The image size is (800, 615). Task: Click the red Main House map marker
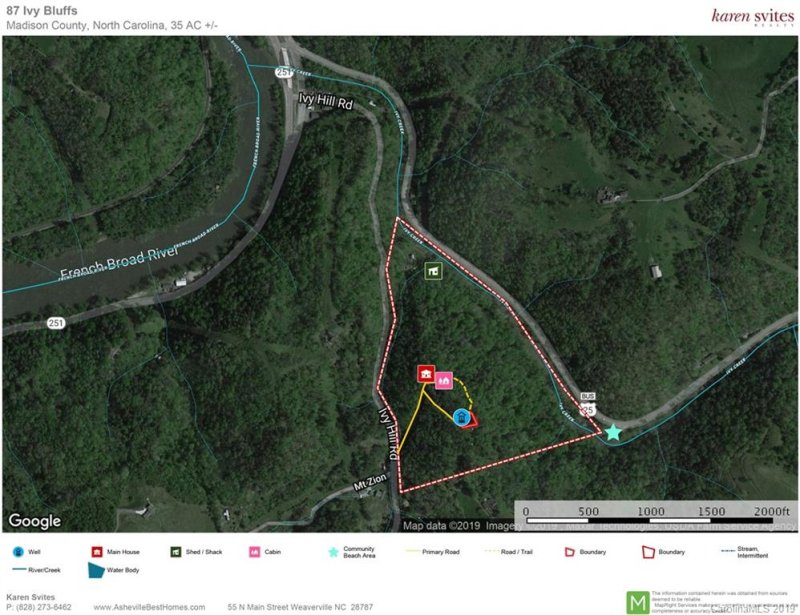click(426, 374)
